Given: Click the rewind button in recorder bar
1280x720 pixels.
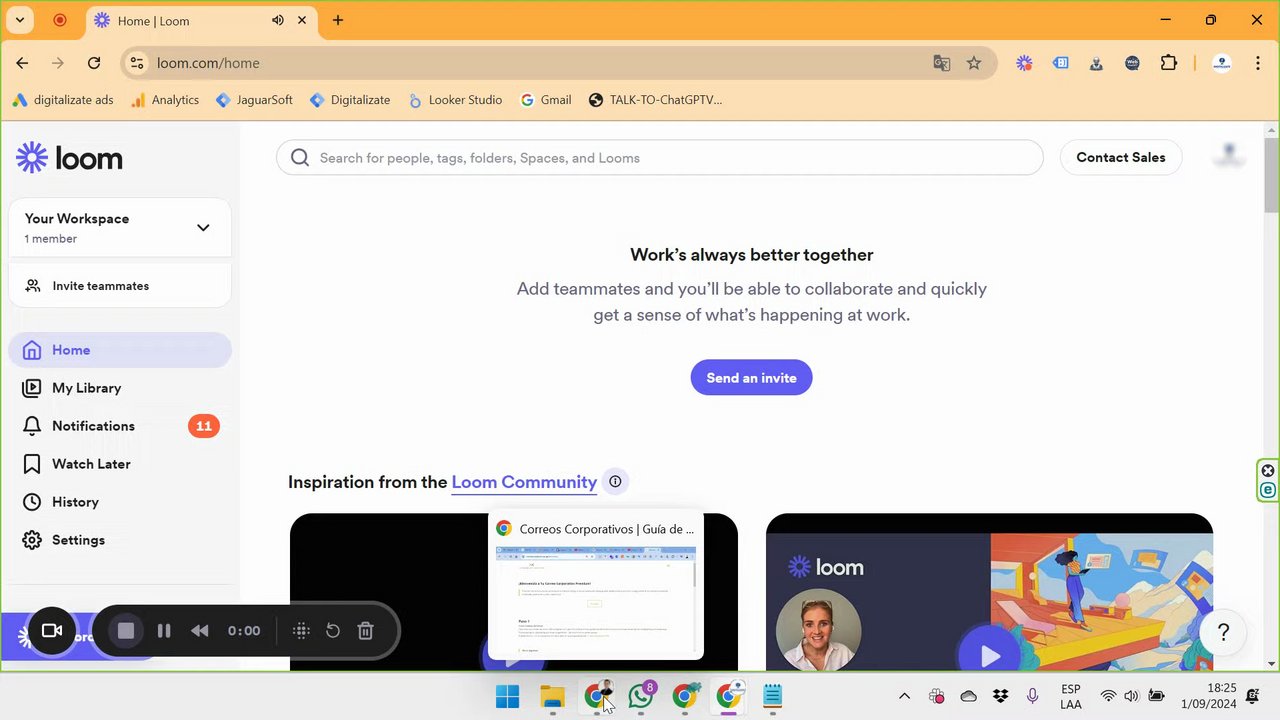Looking at the screenshot, I should [x=200, y=631].
